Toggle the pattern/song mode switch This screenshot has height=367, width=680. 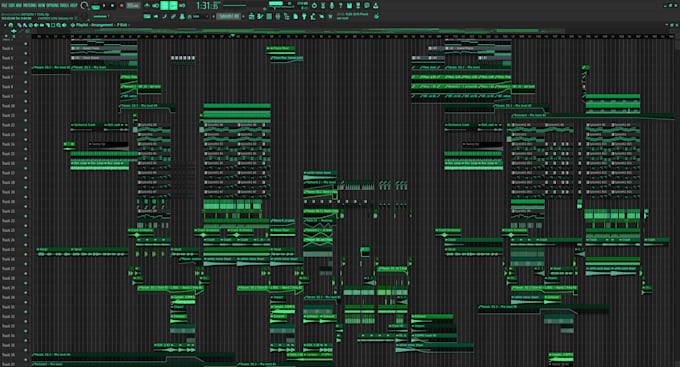tap(95, 7)
